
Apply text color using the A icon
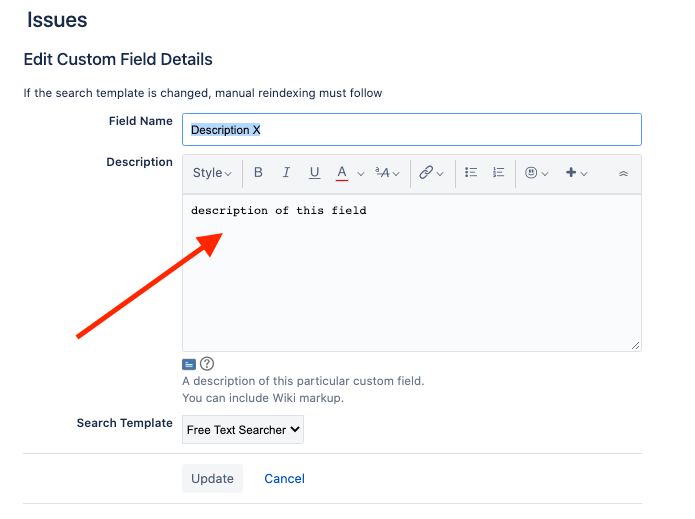tap(342, 172)
